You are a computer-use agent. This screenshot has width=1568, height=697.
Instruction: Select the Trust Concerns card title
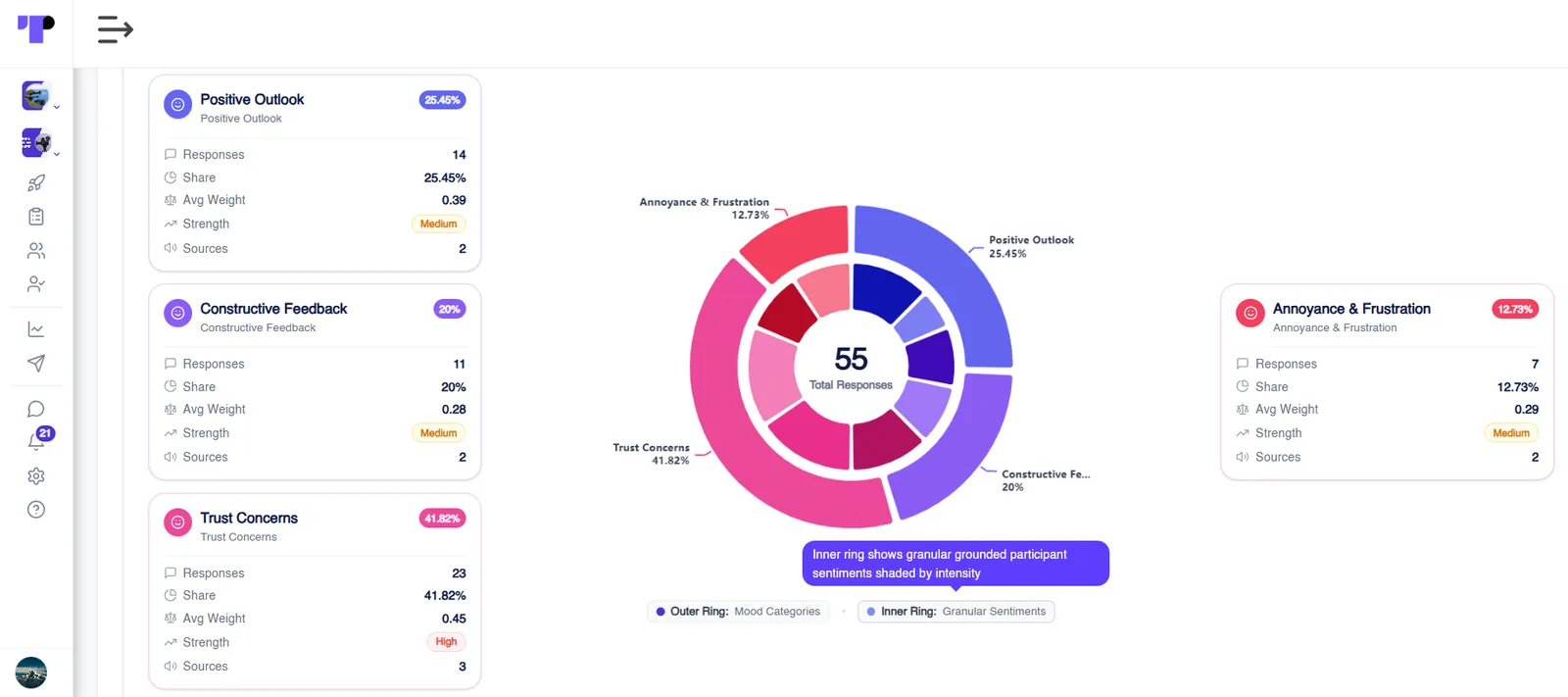[249, 518]
